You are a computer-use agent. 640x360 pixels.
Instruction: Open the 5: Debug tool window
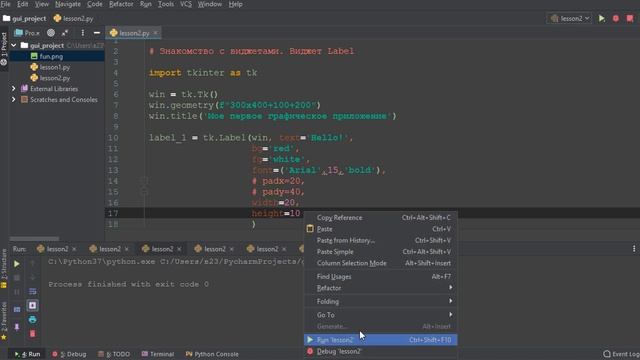(x=69, y=354)
